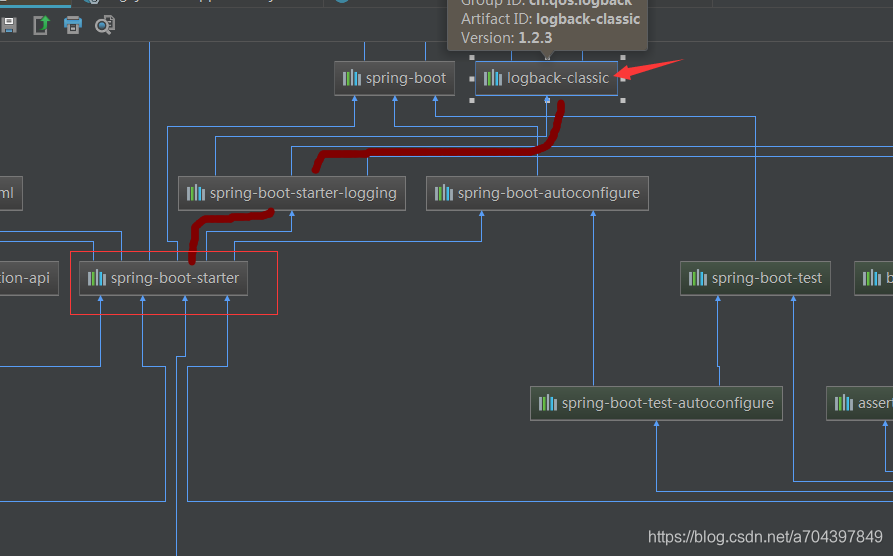Select the spring-boot dependency node
The height and width of the screenshot is (556, 893).
click(x=394, y=78)
